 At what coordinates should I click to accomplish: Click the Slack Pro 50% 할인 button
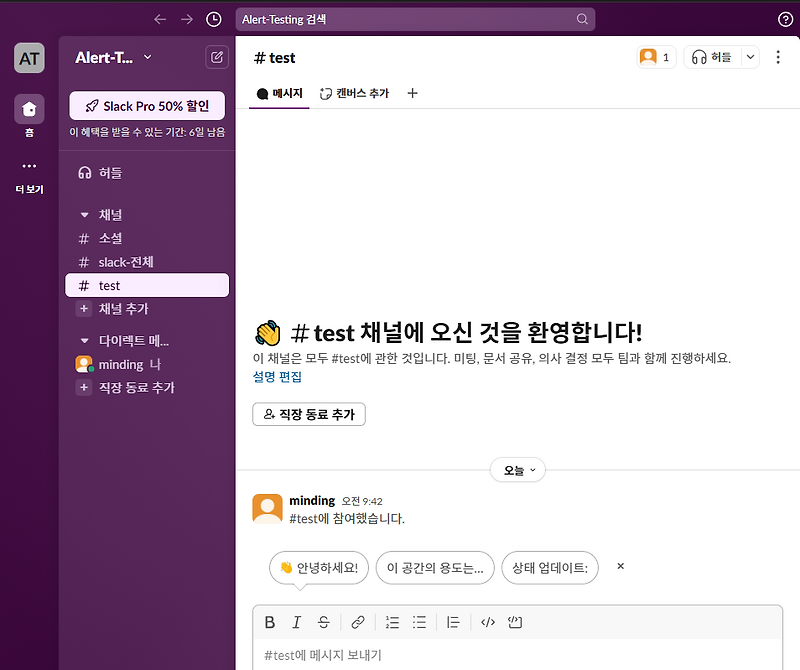(x=146, y=105)
